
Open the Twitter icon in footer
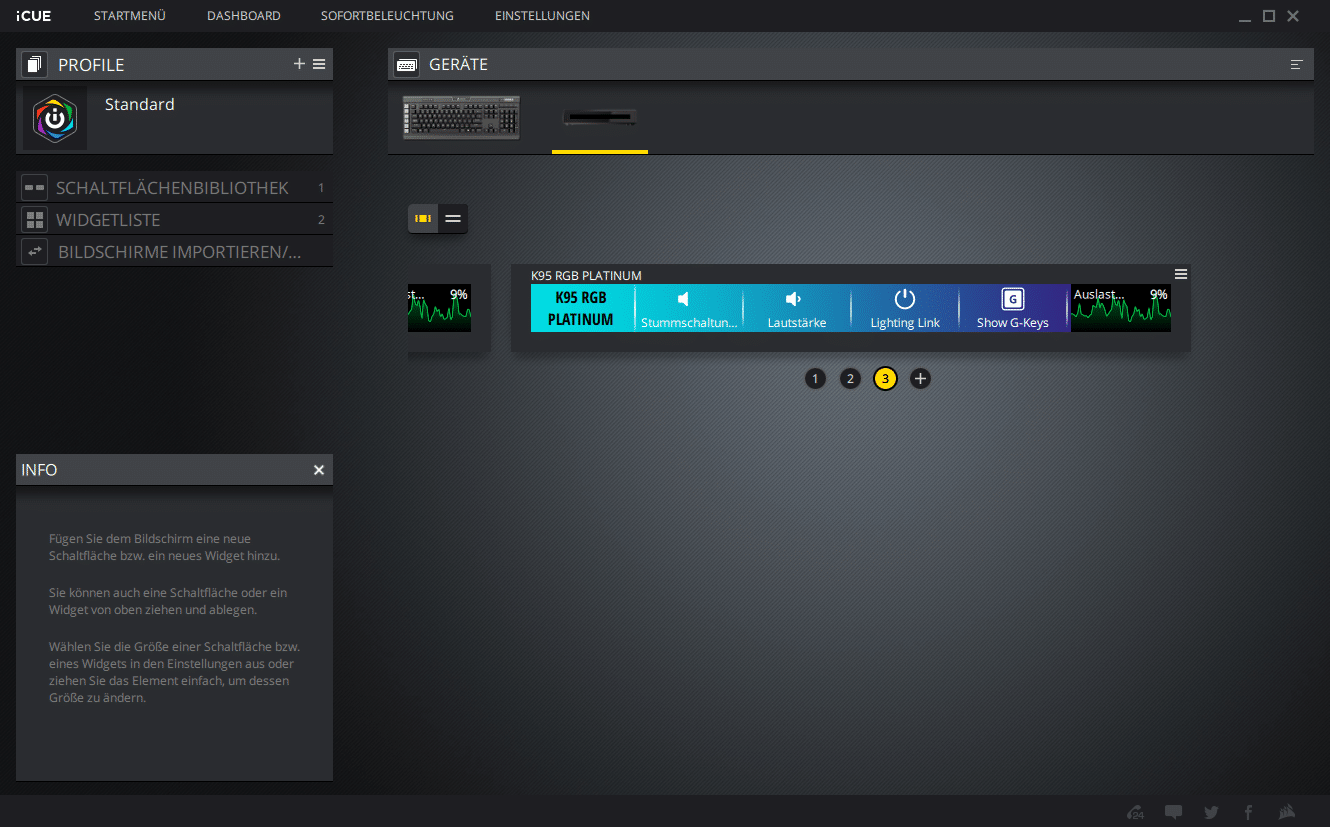click(x=1211, y=812)
